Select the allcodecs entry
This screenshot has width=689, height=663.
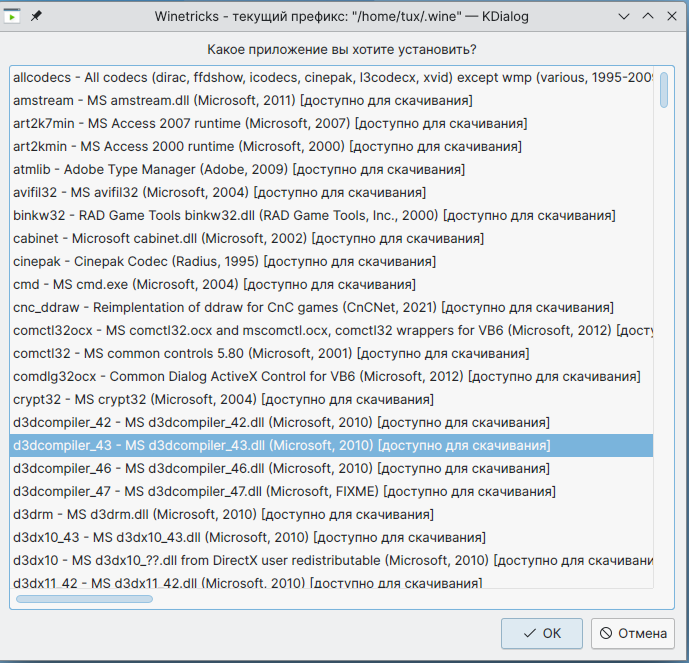coord(330,77)
